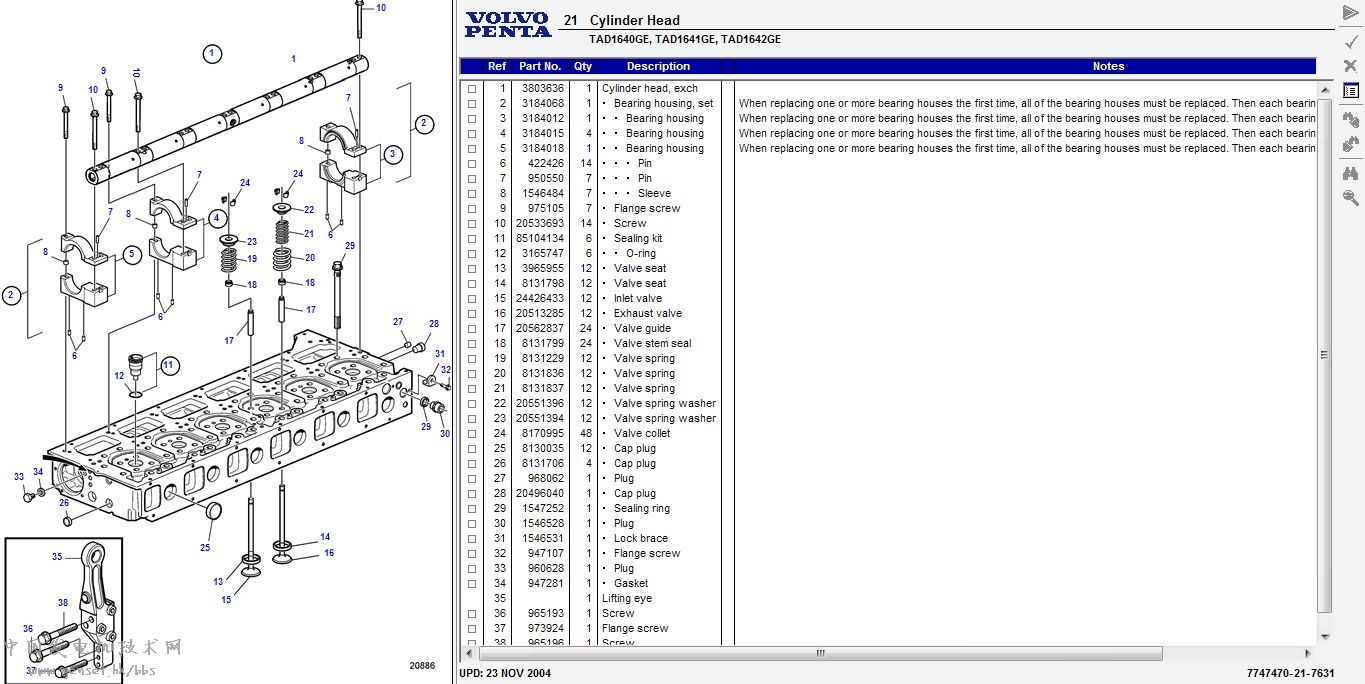Click the Description column header
Image resolution: width=1365 pixels, height=684 pixels.
point(658,67)
